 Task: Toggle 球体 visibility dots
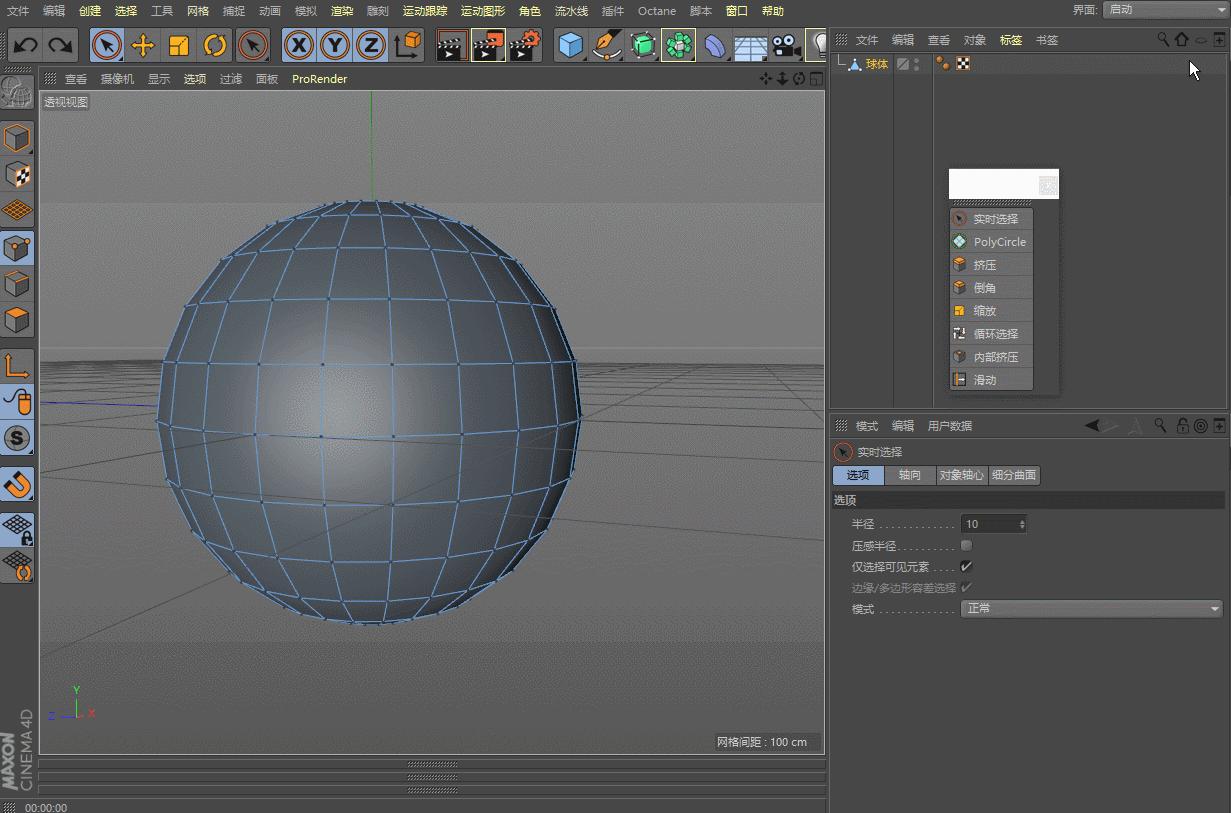click(917, 64)
